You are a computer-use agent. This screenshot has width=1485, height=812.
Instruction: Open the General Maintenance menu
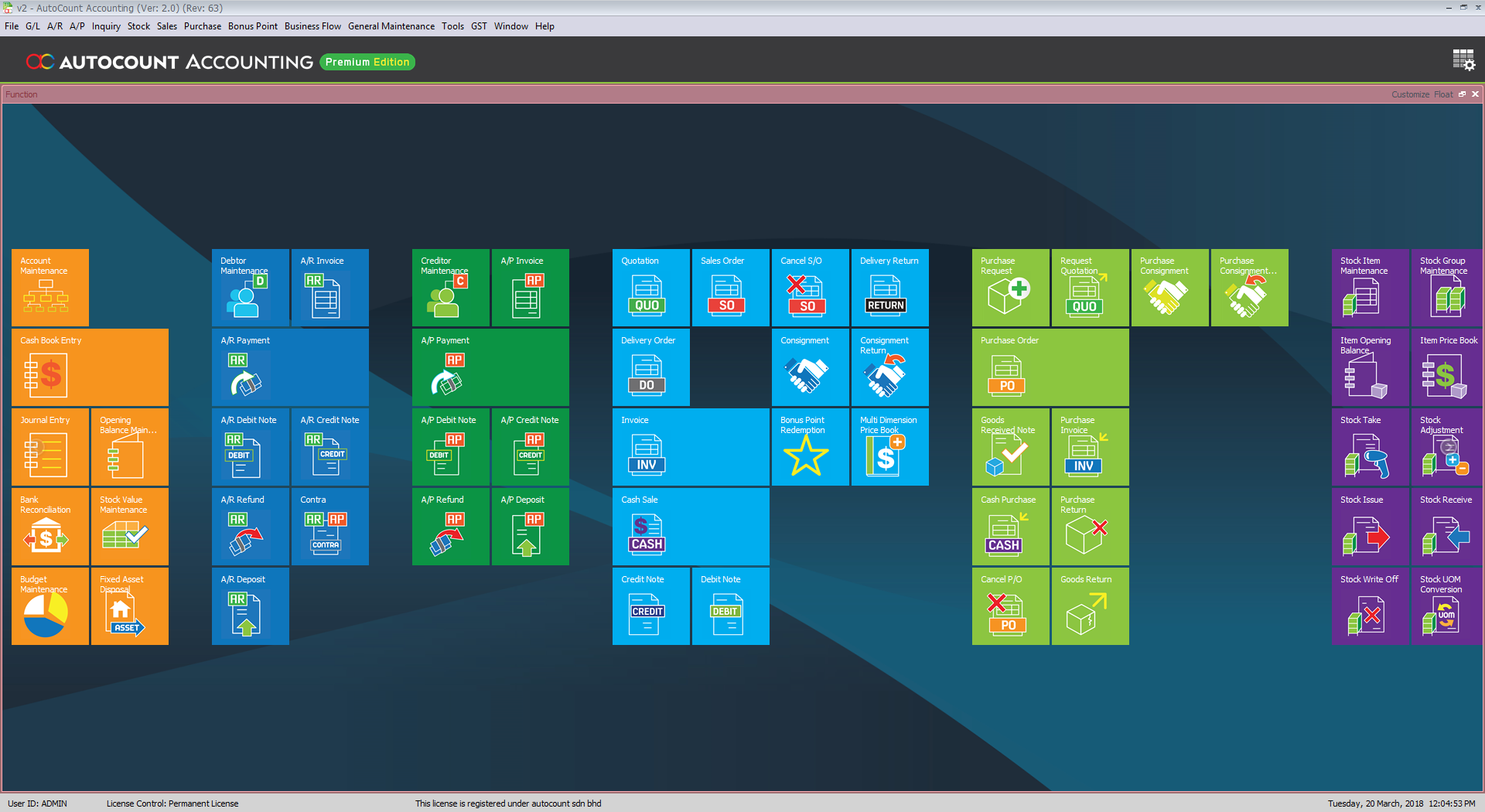[391, 26]
